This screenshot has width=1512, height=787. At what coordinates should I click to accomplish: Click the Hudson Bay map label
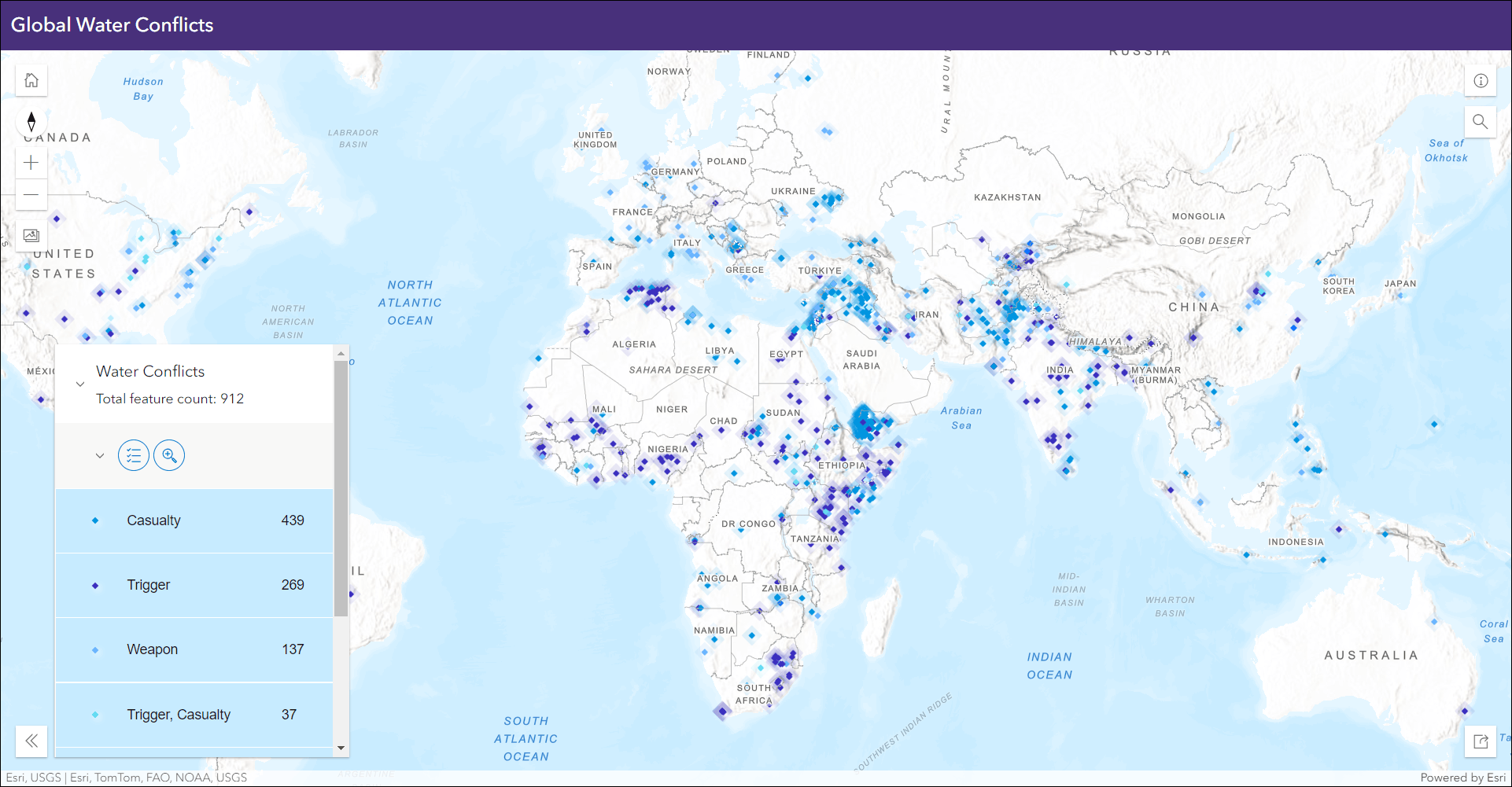point(143,89)
